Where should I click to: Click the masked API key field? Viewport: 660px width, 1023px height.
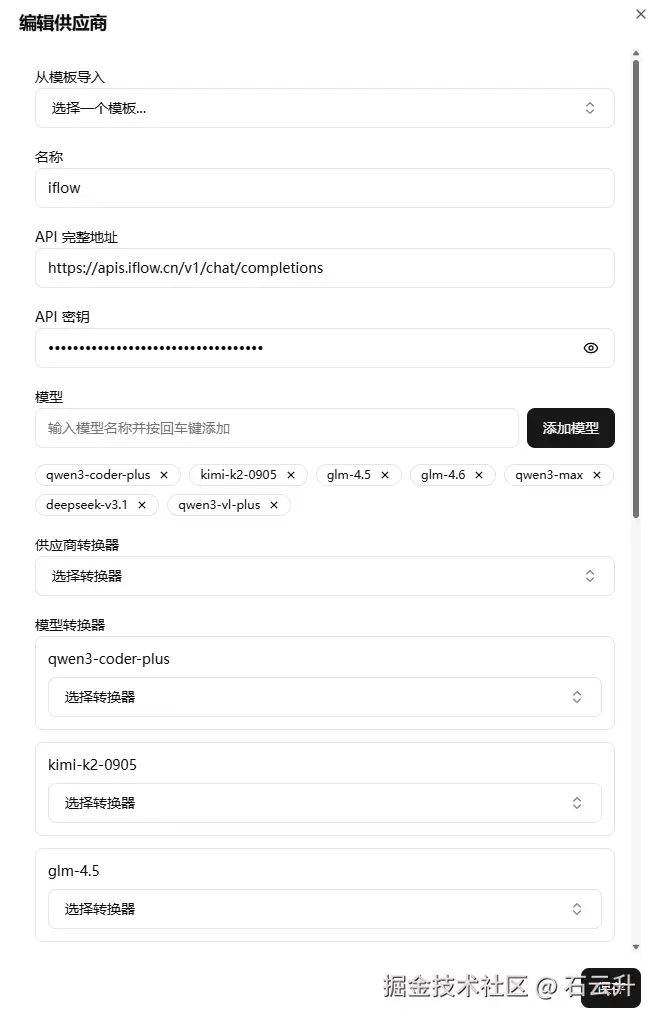(325, 348)
